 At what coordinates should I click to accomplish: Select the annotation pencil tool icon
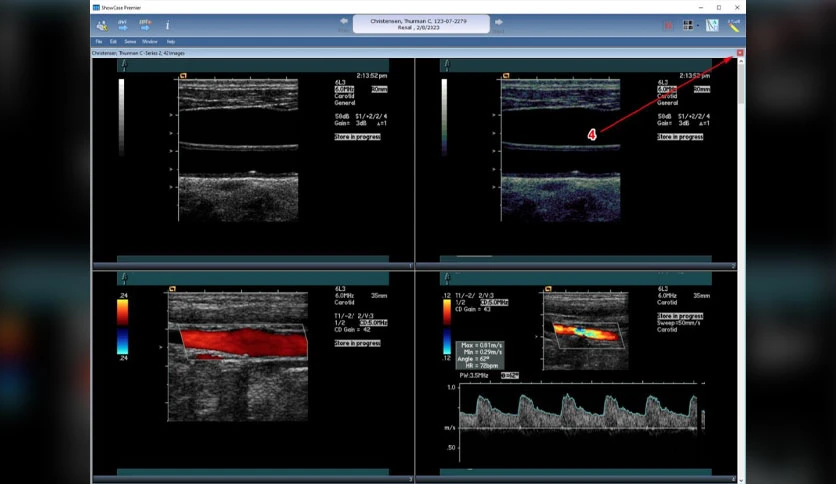[734, 25]
